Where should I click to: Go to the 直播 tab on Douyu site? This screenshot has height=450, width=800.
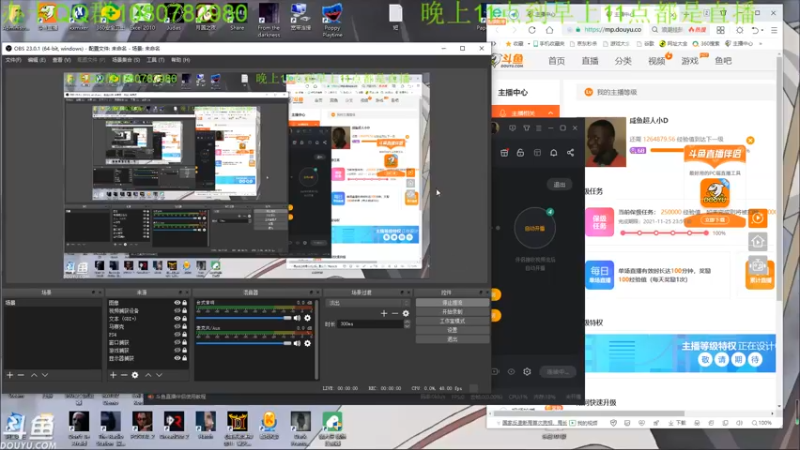tap(590, 61)
